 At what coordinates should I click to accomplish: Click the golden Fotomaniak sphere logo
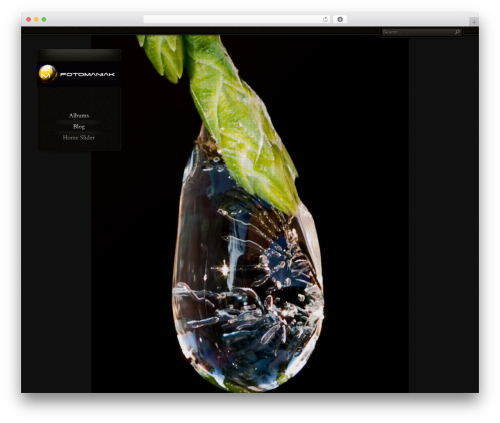click(48, 73)
